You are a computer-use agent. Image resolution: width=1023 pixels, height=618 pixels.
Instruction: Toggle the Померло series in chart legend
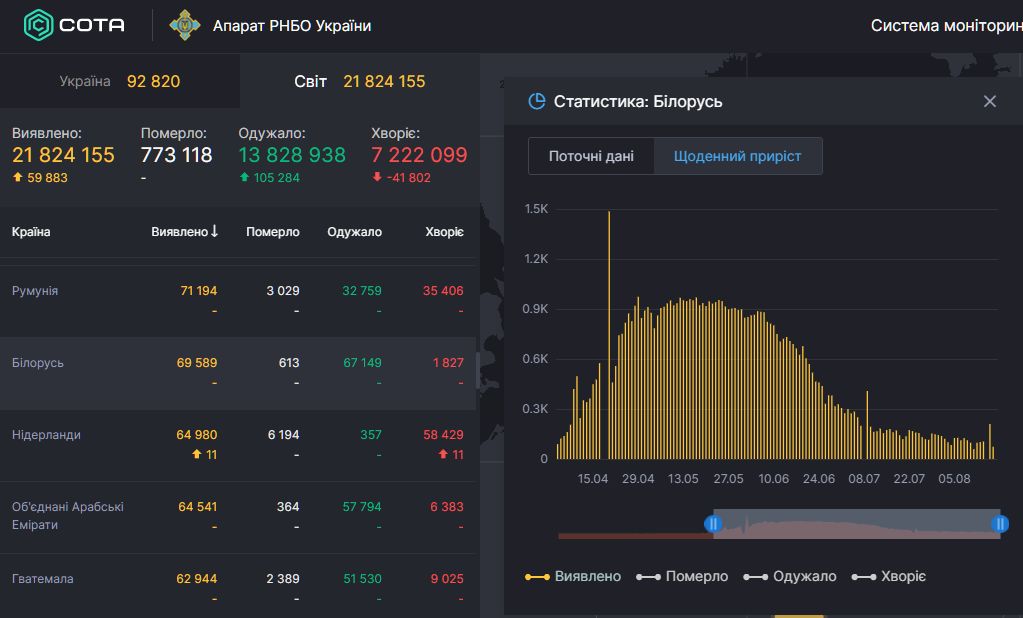point(683,576)
